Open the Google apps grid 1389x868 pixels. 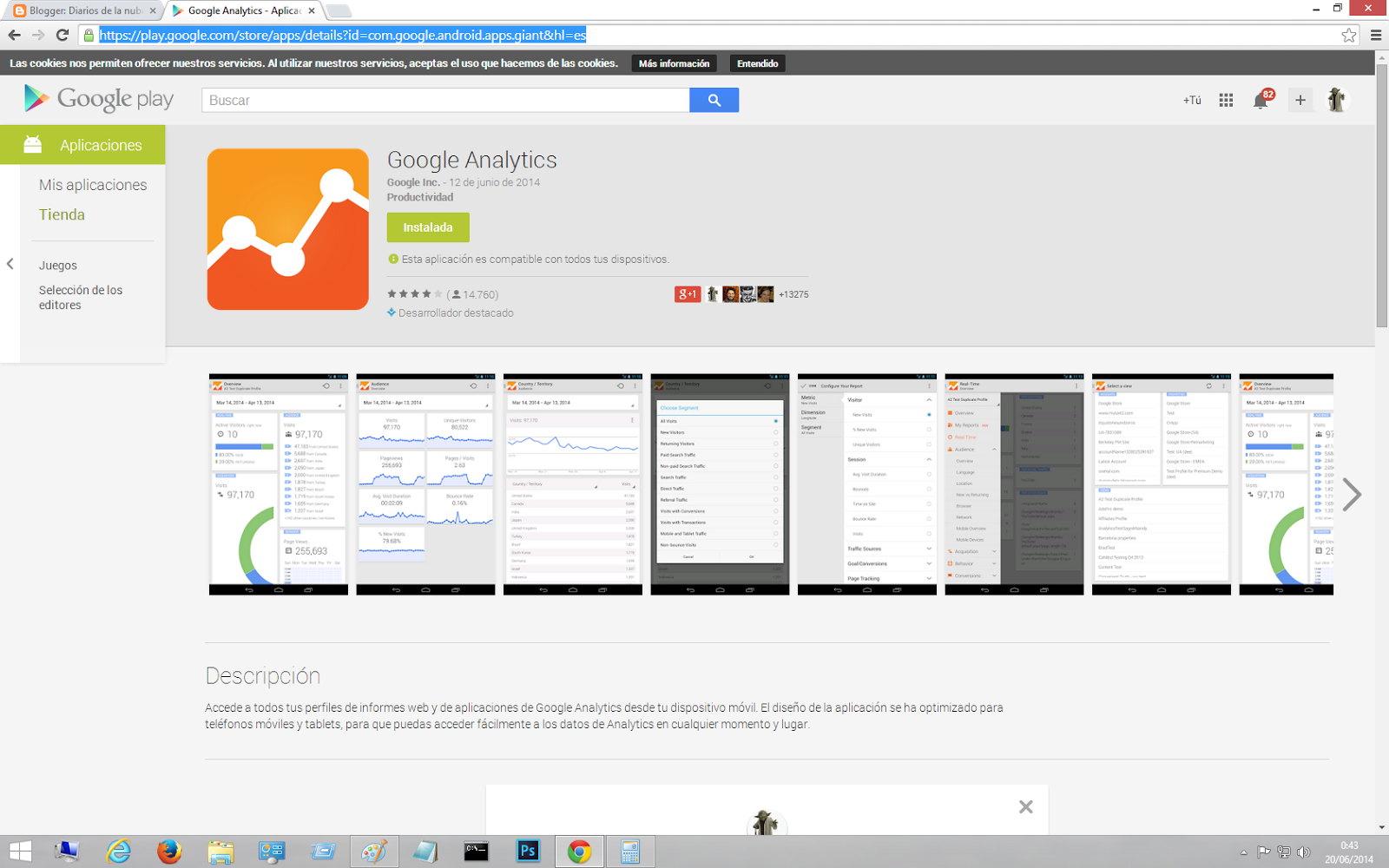[x=1226, y=100]
